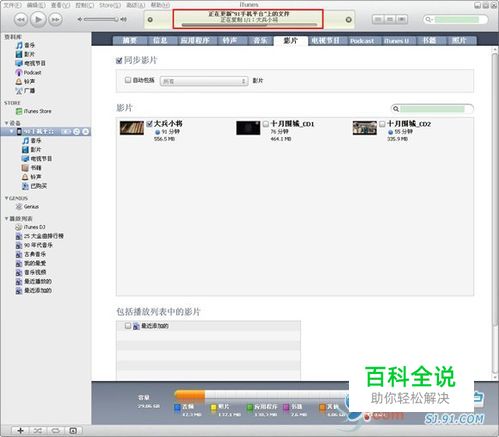The width and height of the screenshot is (499, 437).
Task: Collapse the 播放列表 (Playlists) section
Action: coord(6,219)
